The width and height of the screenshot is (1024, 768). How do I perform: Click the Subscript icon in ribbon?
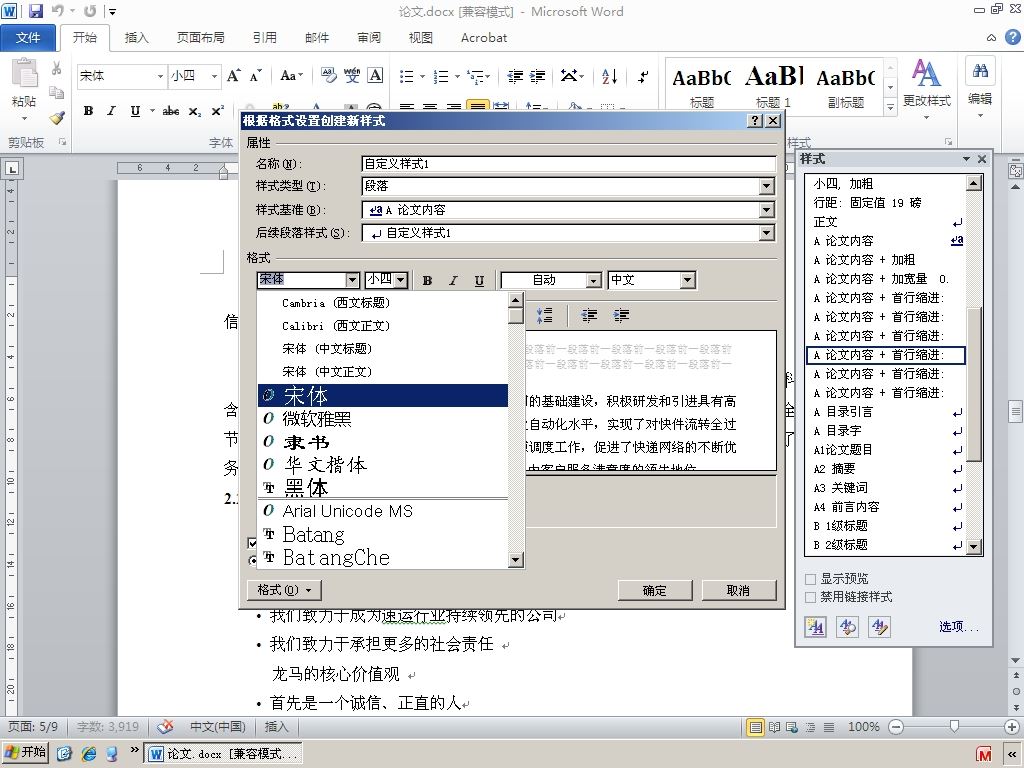(195, 112)
